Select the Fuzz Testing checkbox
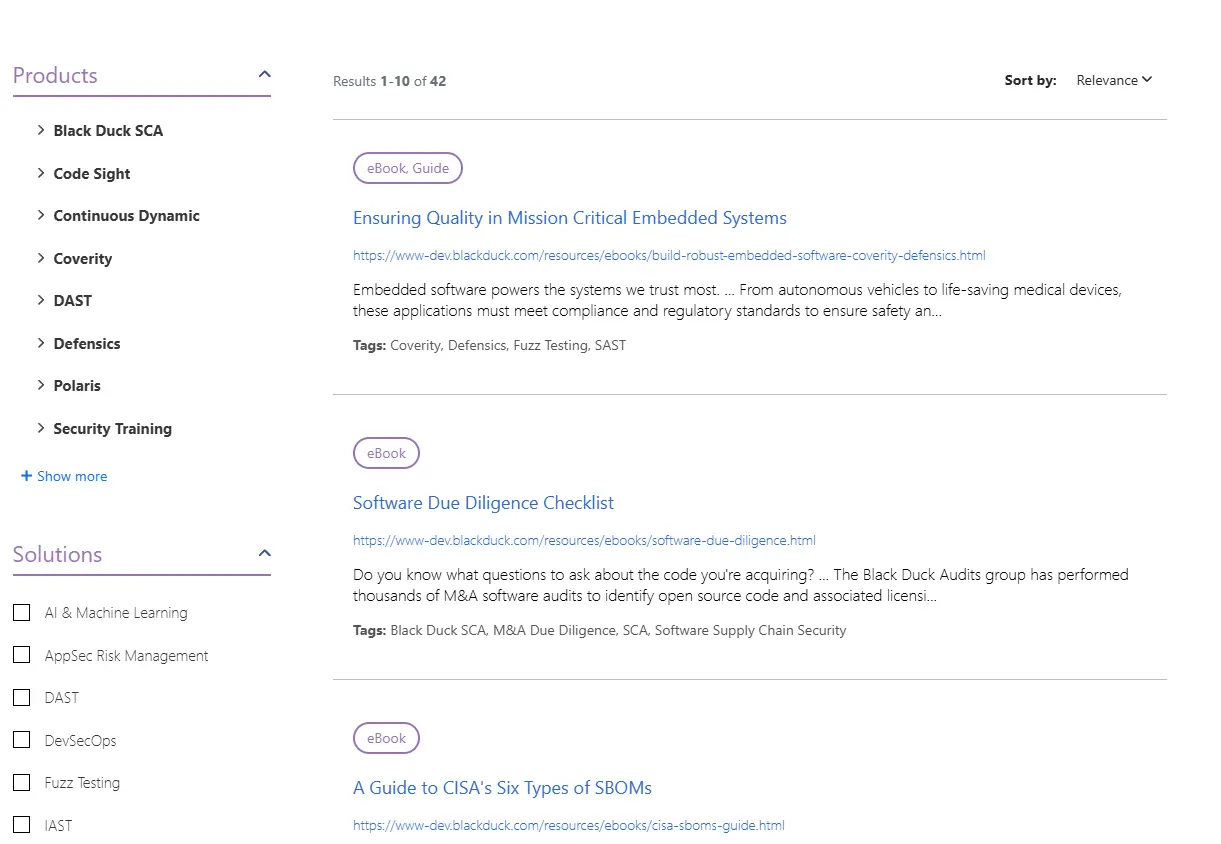The height and width of the screenshot is (844, 1221). [21, 783]
